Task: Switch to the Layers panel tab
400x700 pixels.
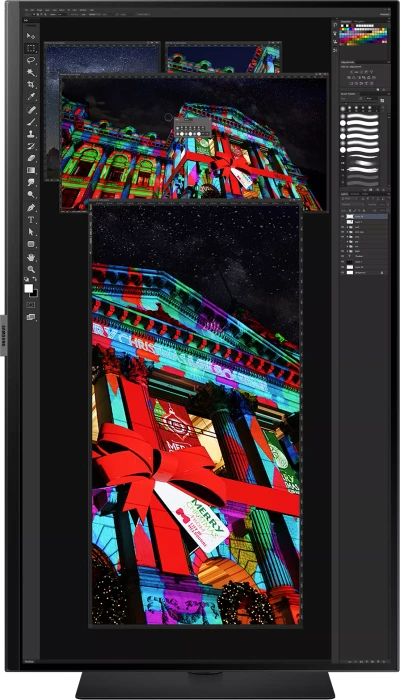Action: tap(344, 194)
